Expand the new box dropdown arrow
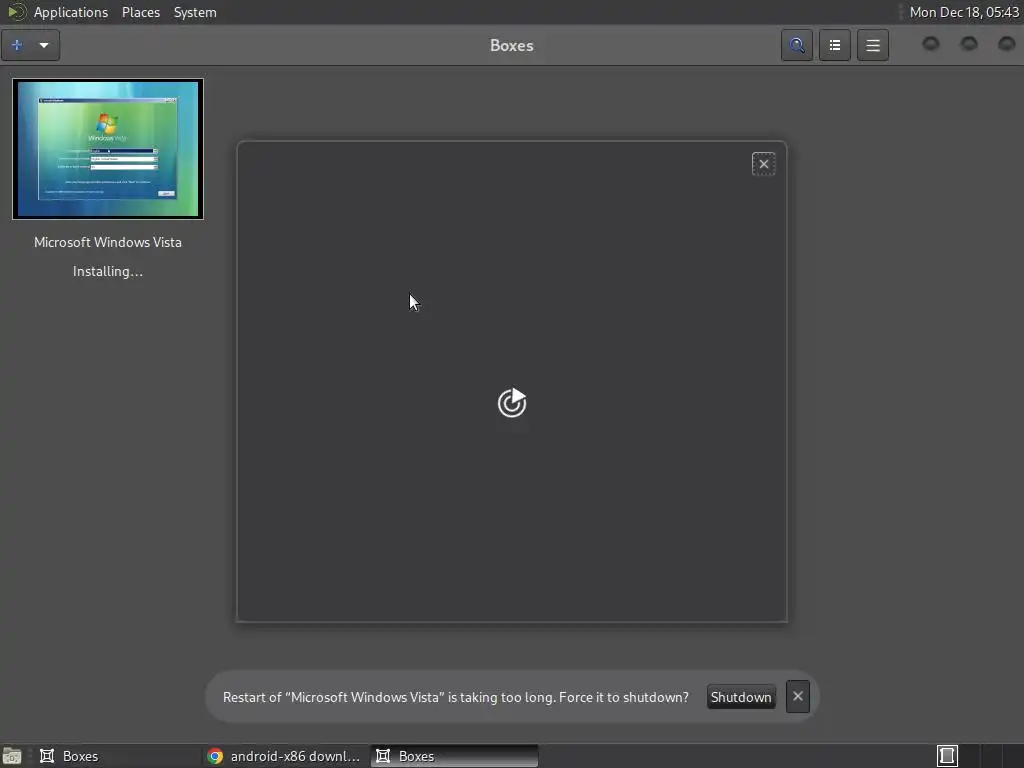 (44, 45)
